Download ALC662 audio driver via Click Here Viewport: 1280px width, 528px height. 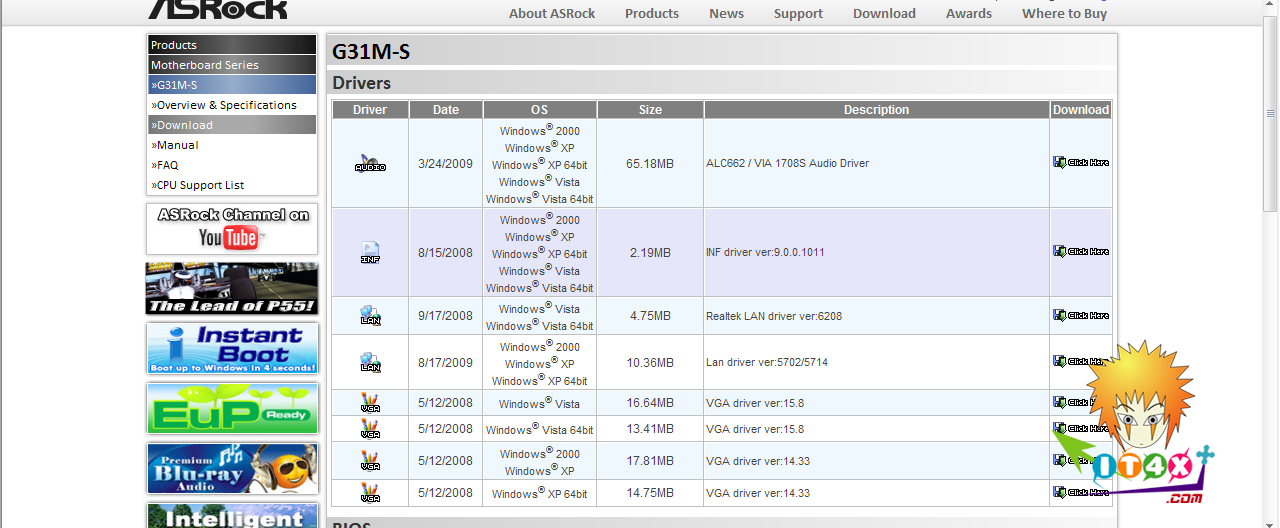point(1081,162)
